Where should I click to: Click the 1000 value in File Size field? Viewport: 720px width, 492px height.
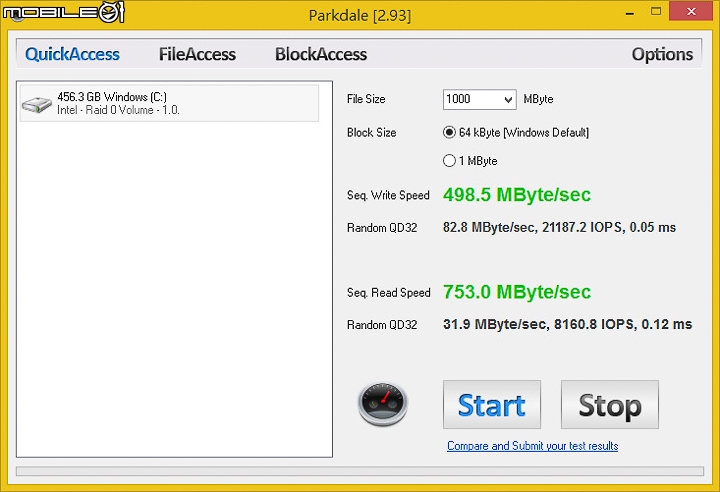coord(458,99)
